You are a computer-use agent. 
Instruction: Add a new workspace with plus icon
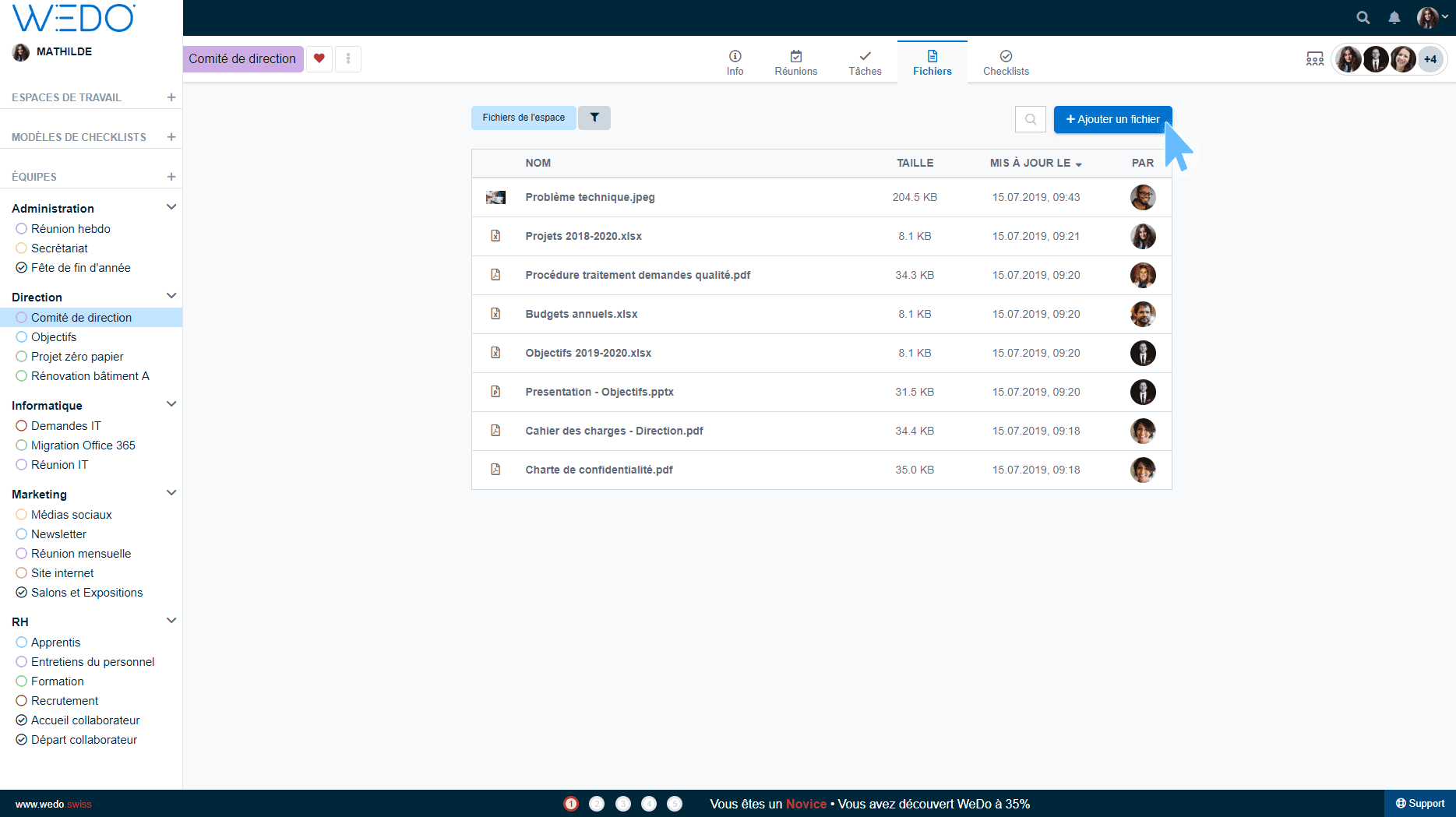(171, 97)
